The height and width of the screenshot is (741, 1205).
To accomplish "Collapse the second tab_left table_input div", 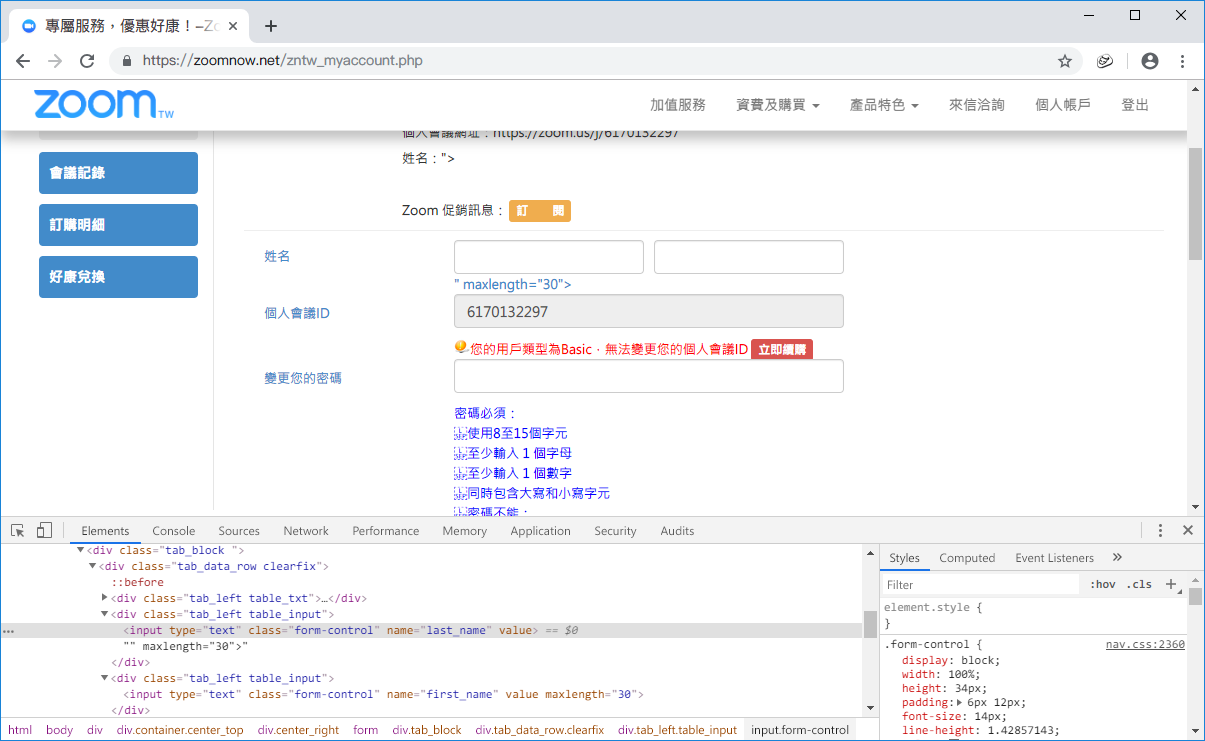I will [105, 678].
